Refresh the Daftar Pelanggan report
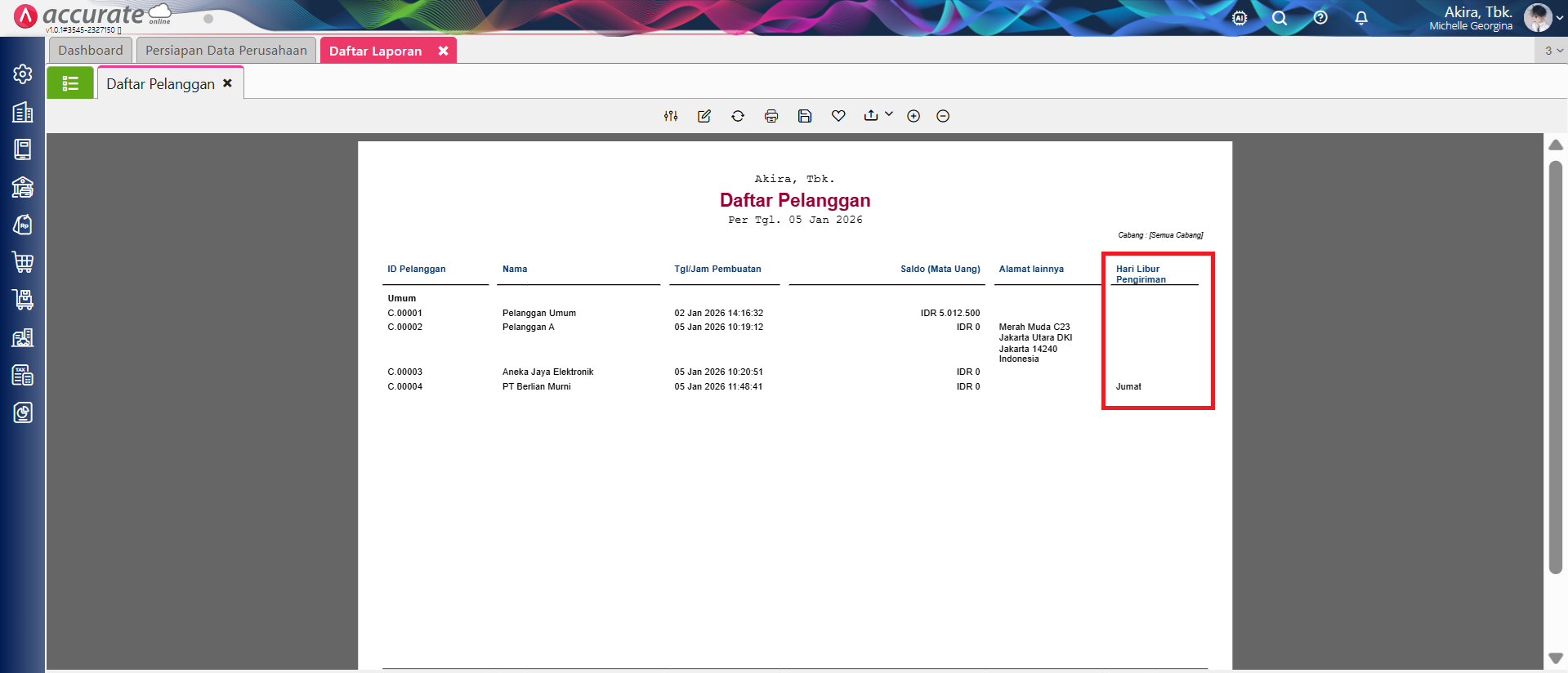The width and height of the screenshot is (1568, 673). [738, 116]
